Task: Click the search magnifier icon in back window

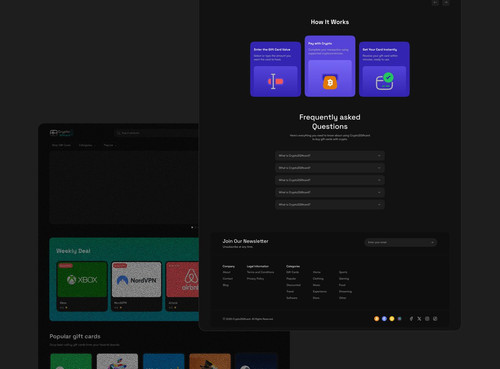Action: click(x=118, y=133)
